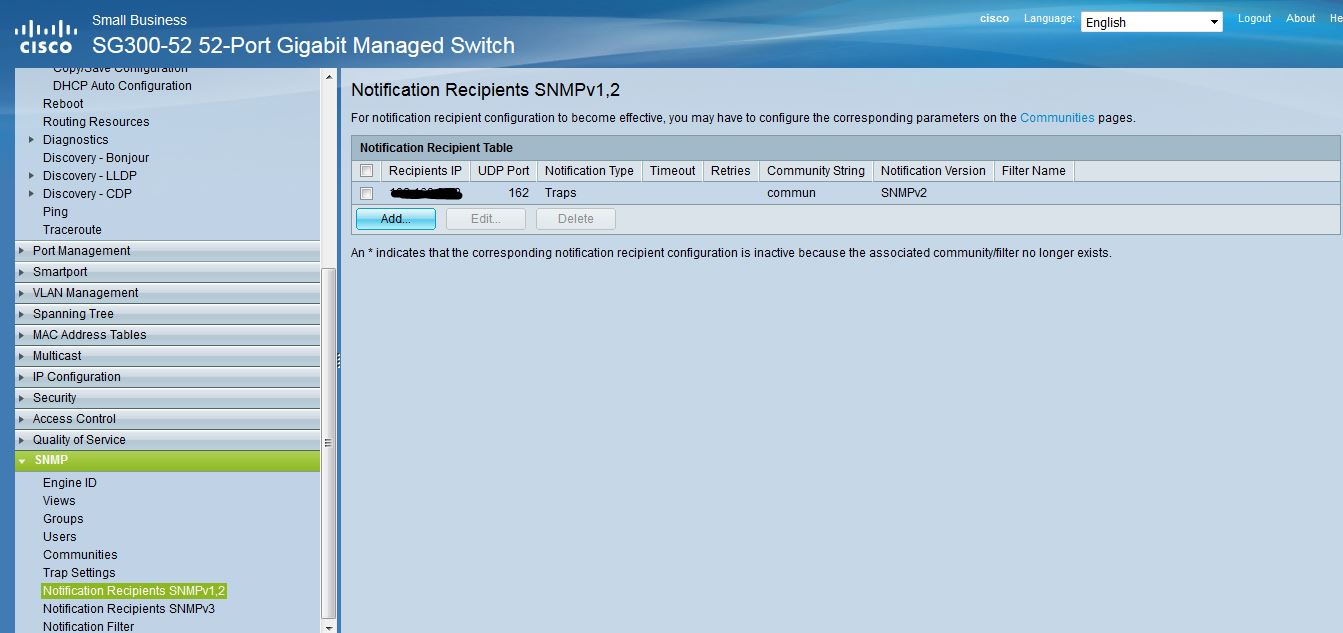
Task: Open the Notification Filter page
Action: click(88, 626)
